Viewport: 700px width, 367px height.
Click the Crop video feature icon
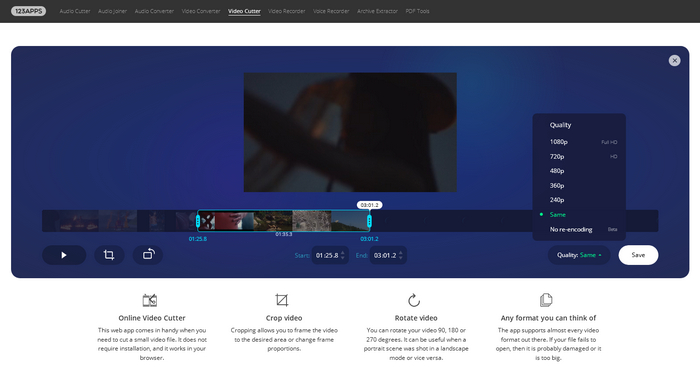(x=282, y=300)
